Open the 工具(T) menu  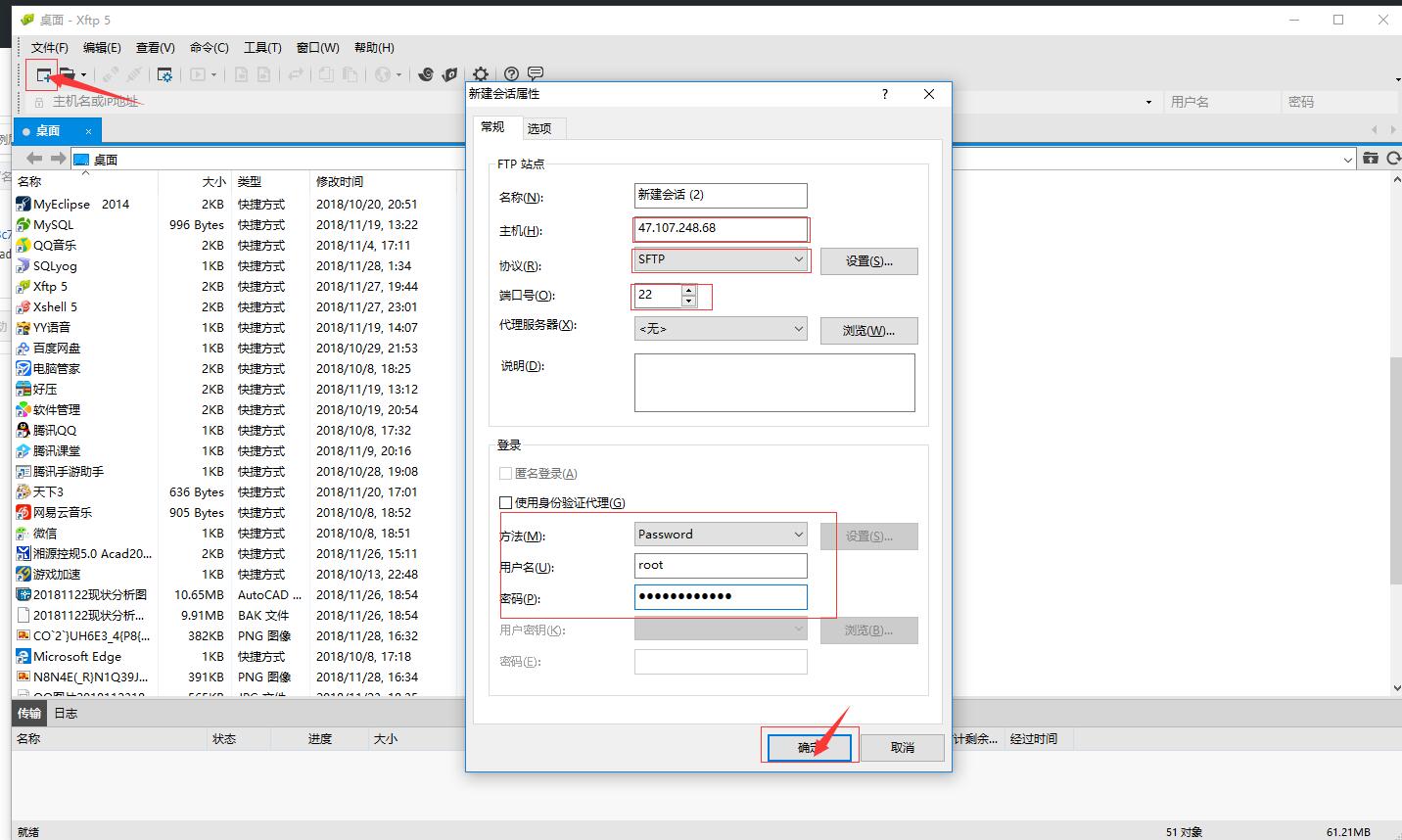pyautogui.click(x=262, y=48)
